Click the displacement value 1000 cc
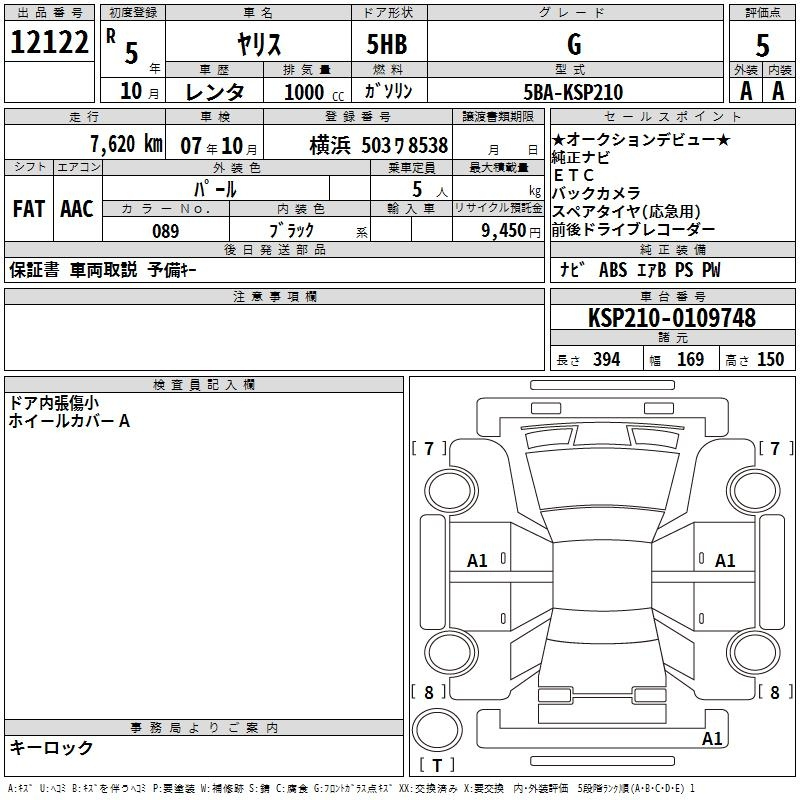This screenshot has height=800, width=800. click(314, 92)
